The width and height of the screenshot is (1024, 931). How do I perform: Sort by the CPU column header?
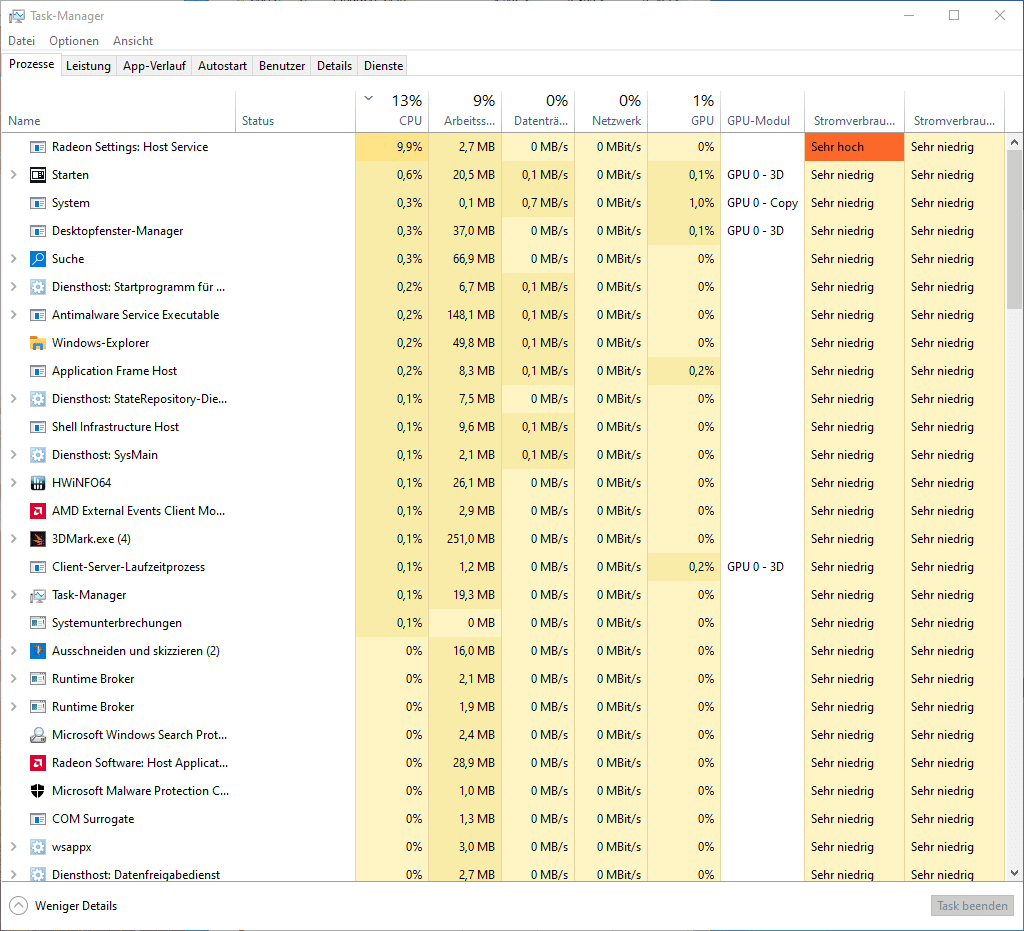point(392,111)
